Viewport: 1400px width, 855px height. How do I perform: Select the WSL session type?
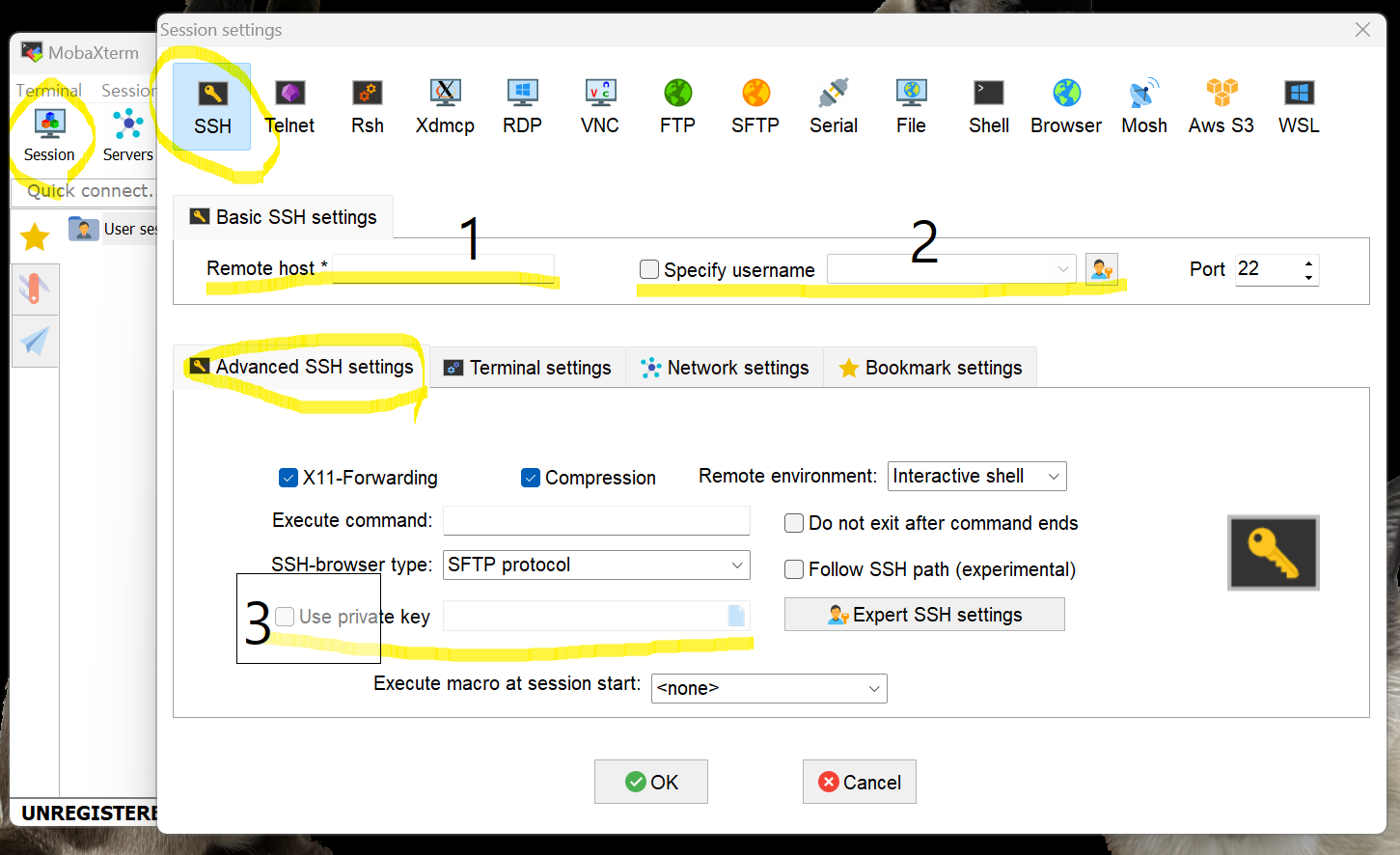point(1299,107)
